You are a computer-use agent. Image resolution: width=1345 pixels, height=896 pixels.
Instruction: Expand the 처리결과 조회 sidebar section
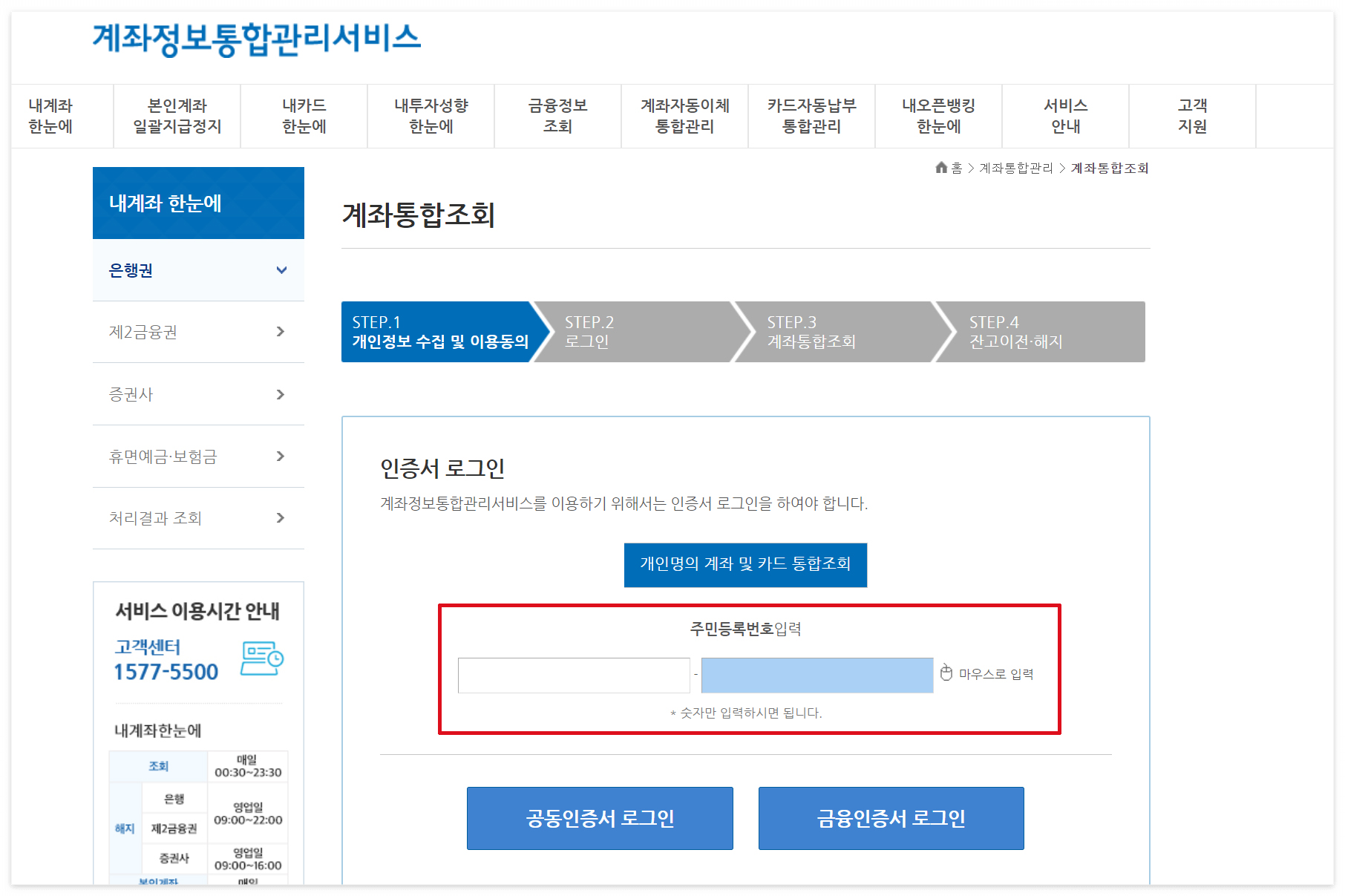coord(198,518)
